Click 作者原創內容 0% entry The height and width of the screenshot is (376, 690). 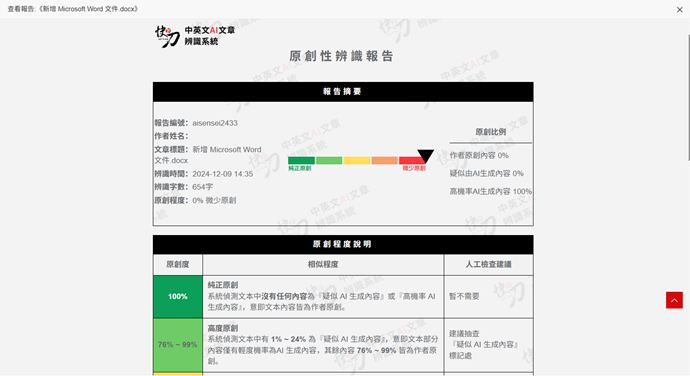[x=479, y=155]
